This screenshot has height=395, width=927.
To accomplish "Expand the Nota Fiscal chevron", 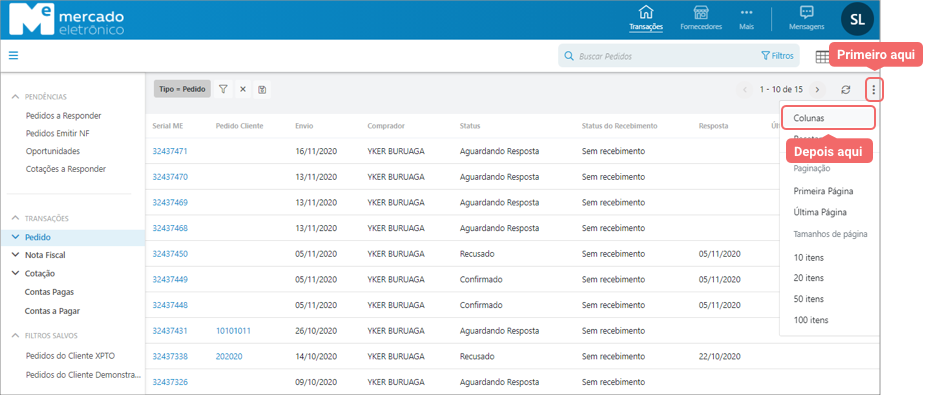I will (15, 255).
